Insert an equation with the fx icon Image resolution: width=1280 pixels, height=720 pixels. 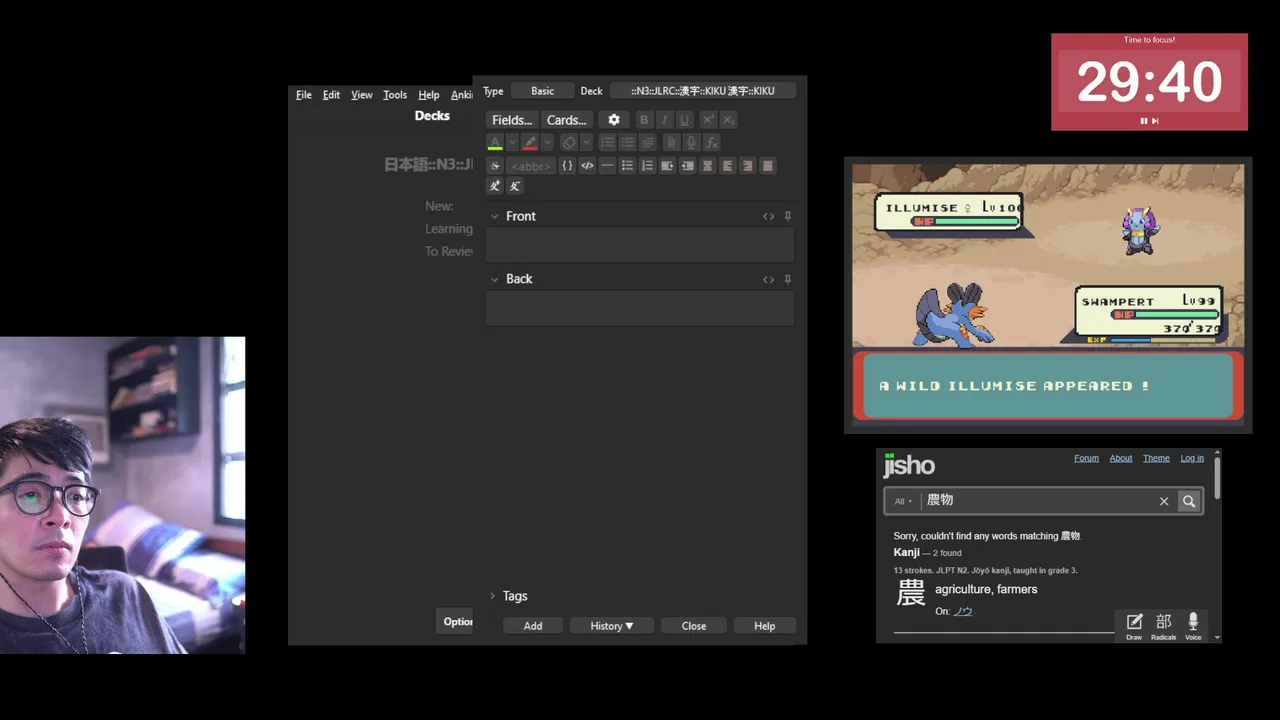pos(711,143)
